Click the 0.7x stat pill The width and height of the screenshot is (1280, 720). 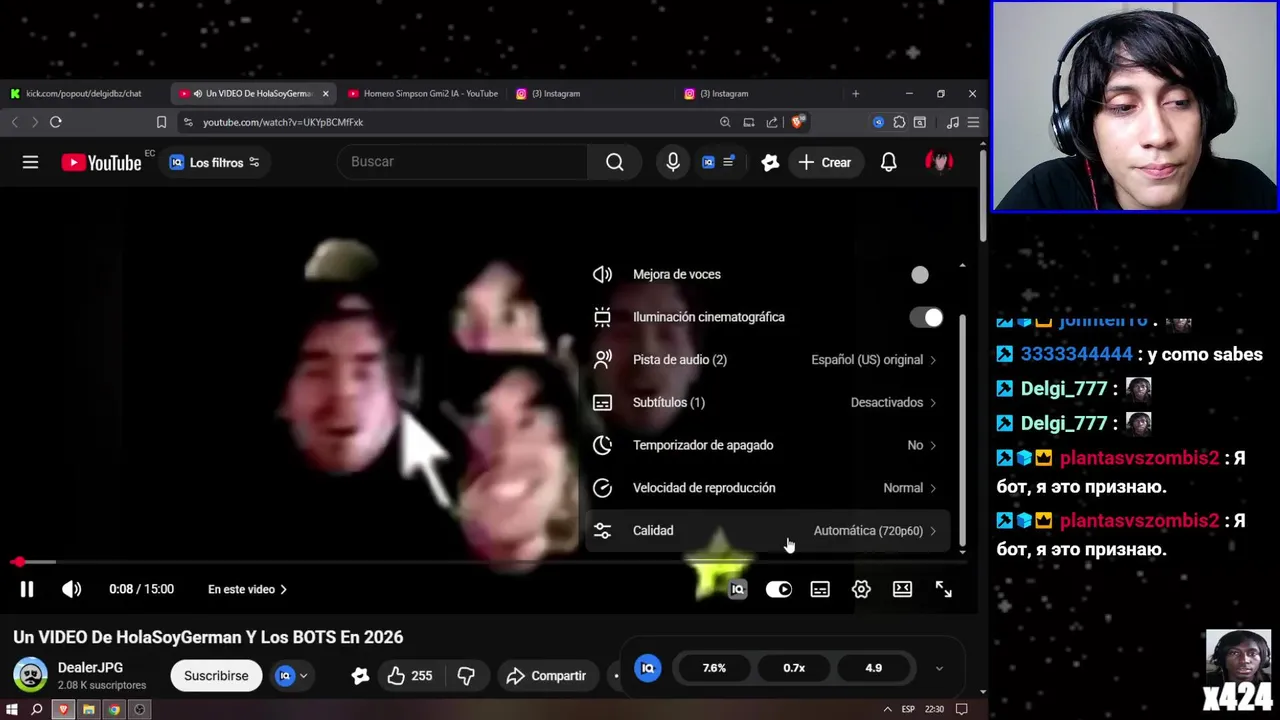point(794,668)
